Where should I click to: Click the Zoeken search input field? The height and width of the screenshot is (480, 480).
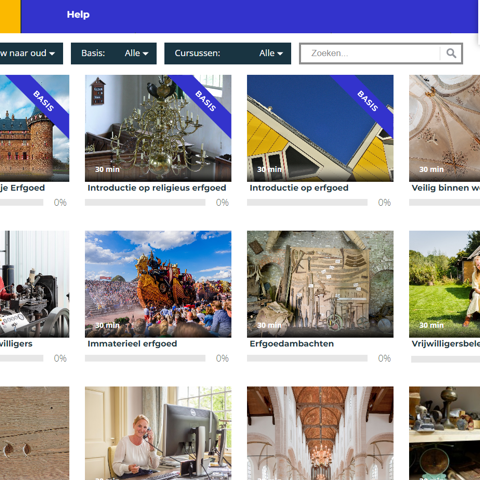coord(370,53)
